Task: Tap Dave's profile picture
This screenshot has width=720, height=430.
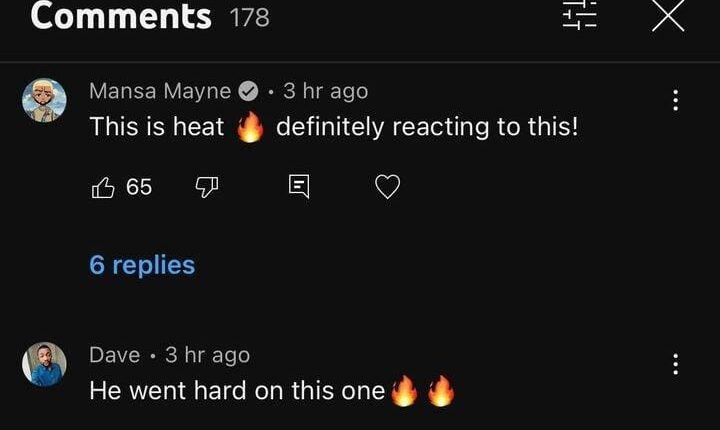Action: pos(44,365)
